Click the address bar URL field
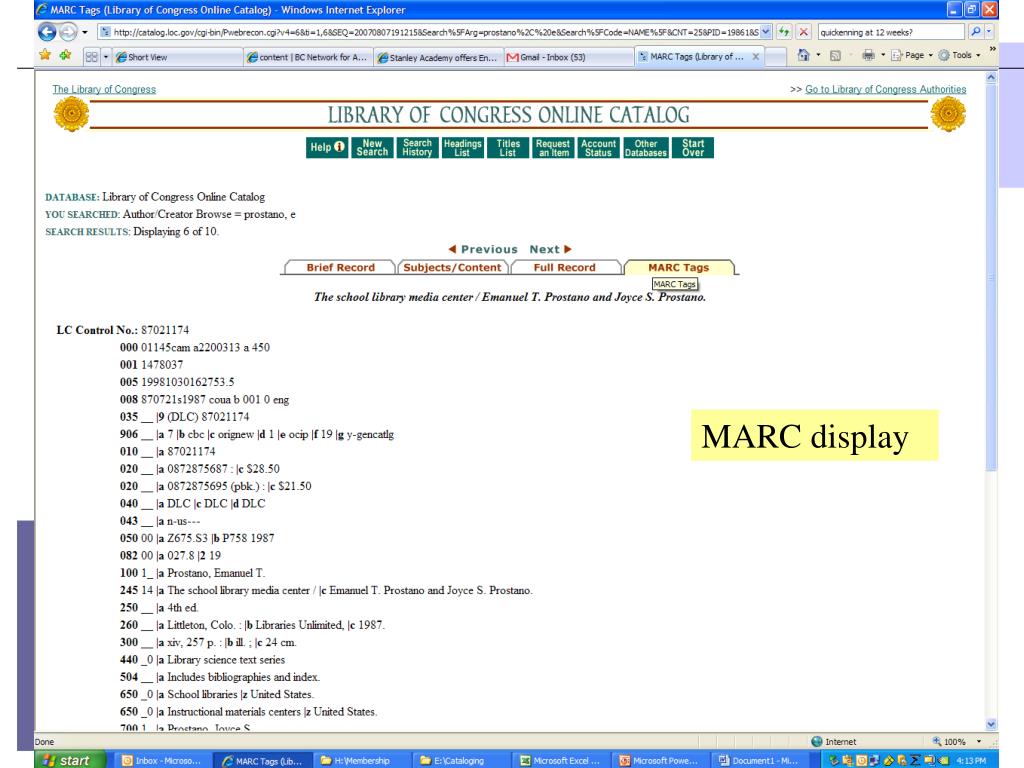Viewport: 1024px width, 768px height. [430, 32]
